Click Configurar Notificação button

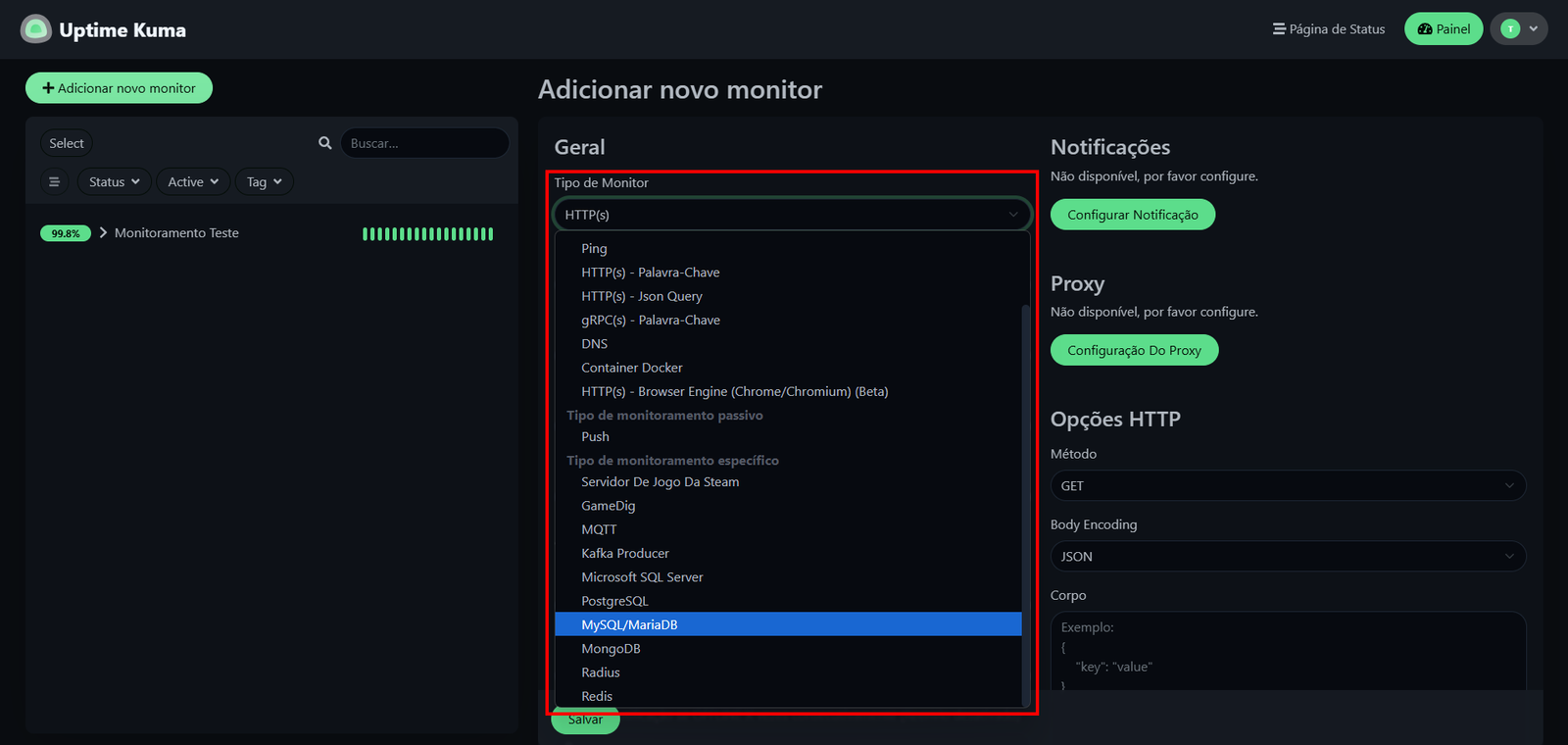(1132, 215)
